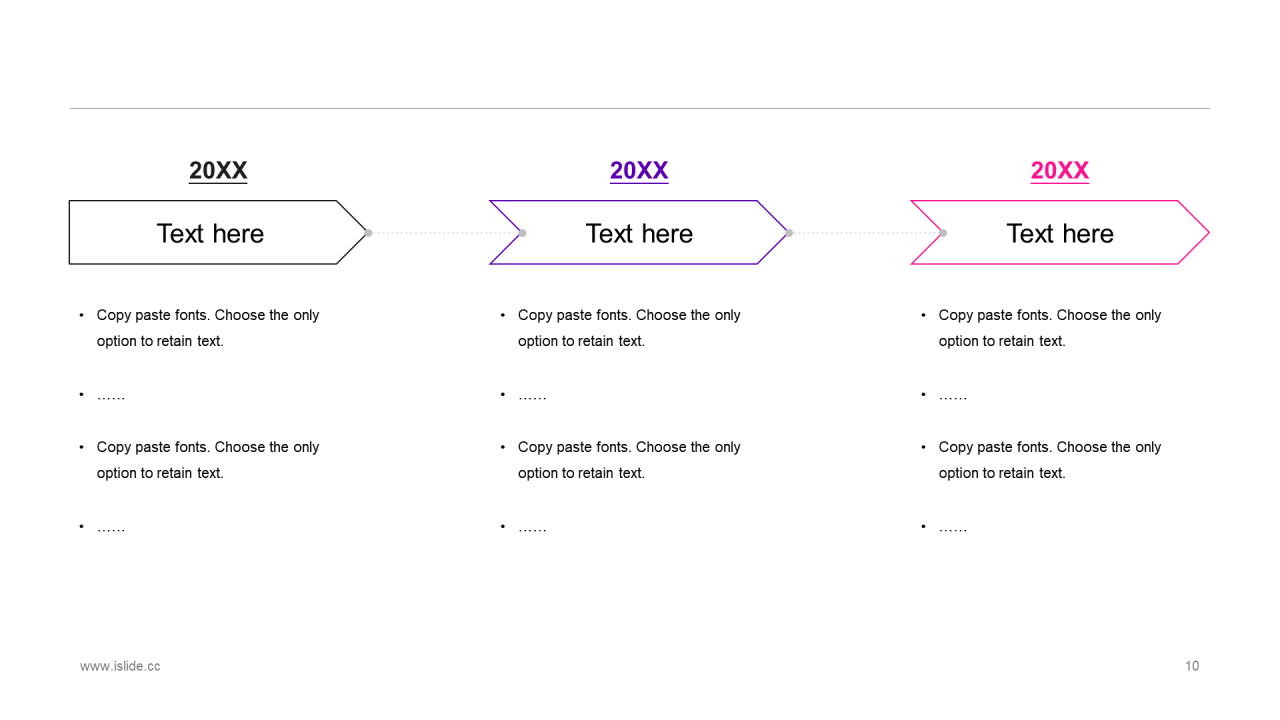The height and width of the screenshot is (720, 1280).
Task: Open the www.islide.cc footer link
Action: 120,666
